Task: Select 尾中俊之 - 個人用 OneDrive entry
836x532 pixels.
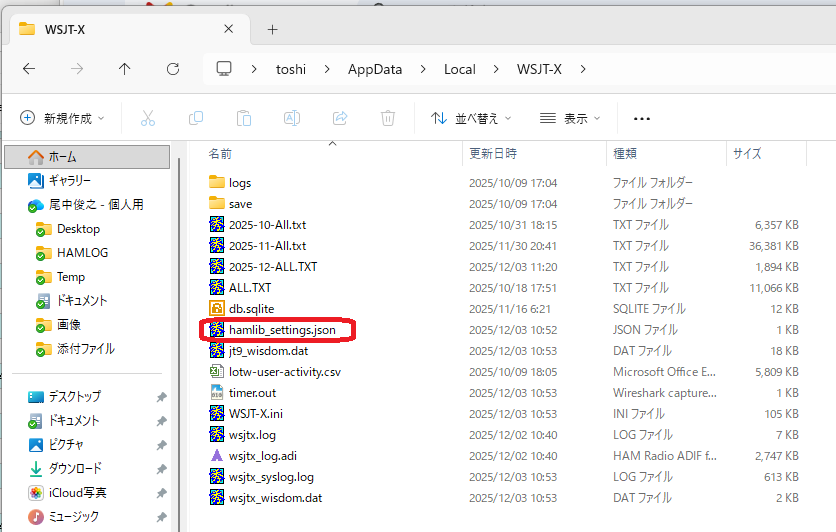Action: (x=96, y=205)
